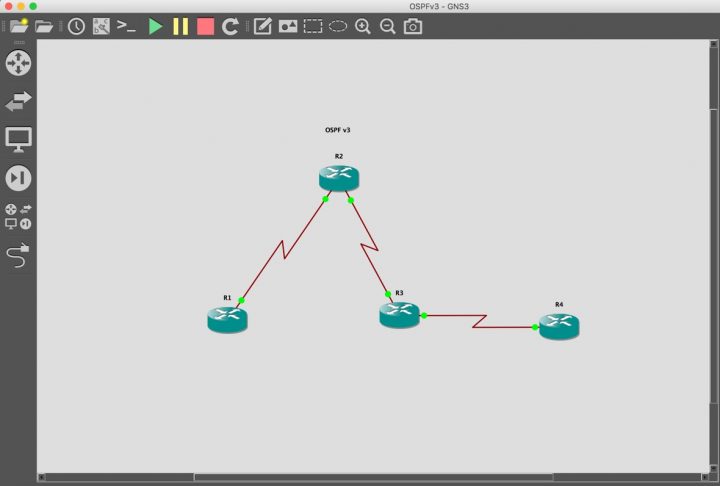Select the Add note tool
This screenshot has height=486, width=720.
[262, 26]
